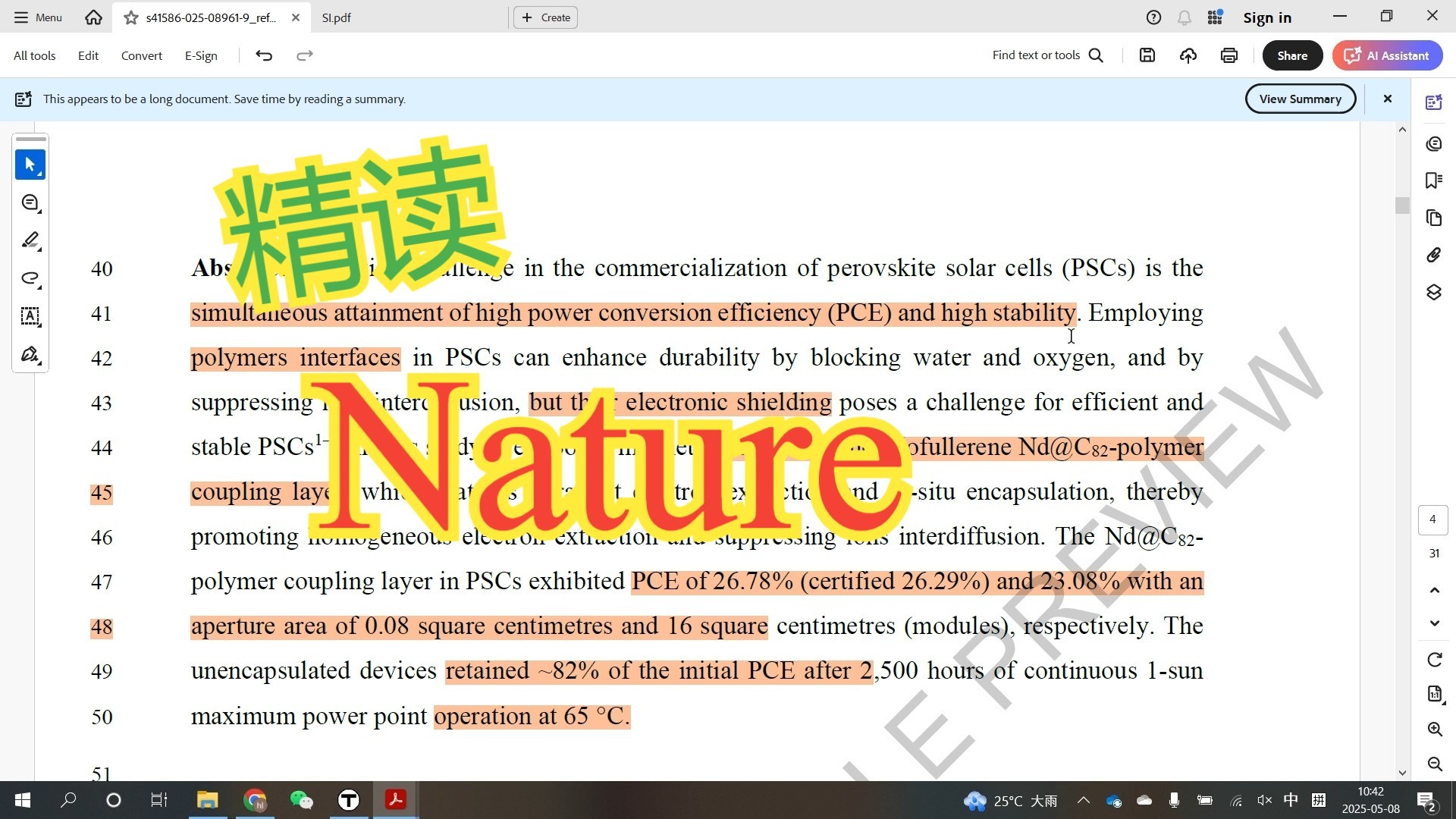The image size is (1456, 819).
Task: Open the AI Assistant
Action: 1387,55
